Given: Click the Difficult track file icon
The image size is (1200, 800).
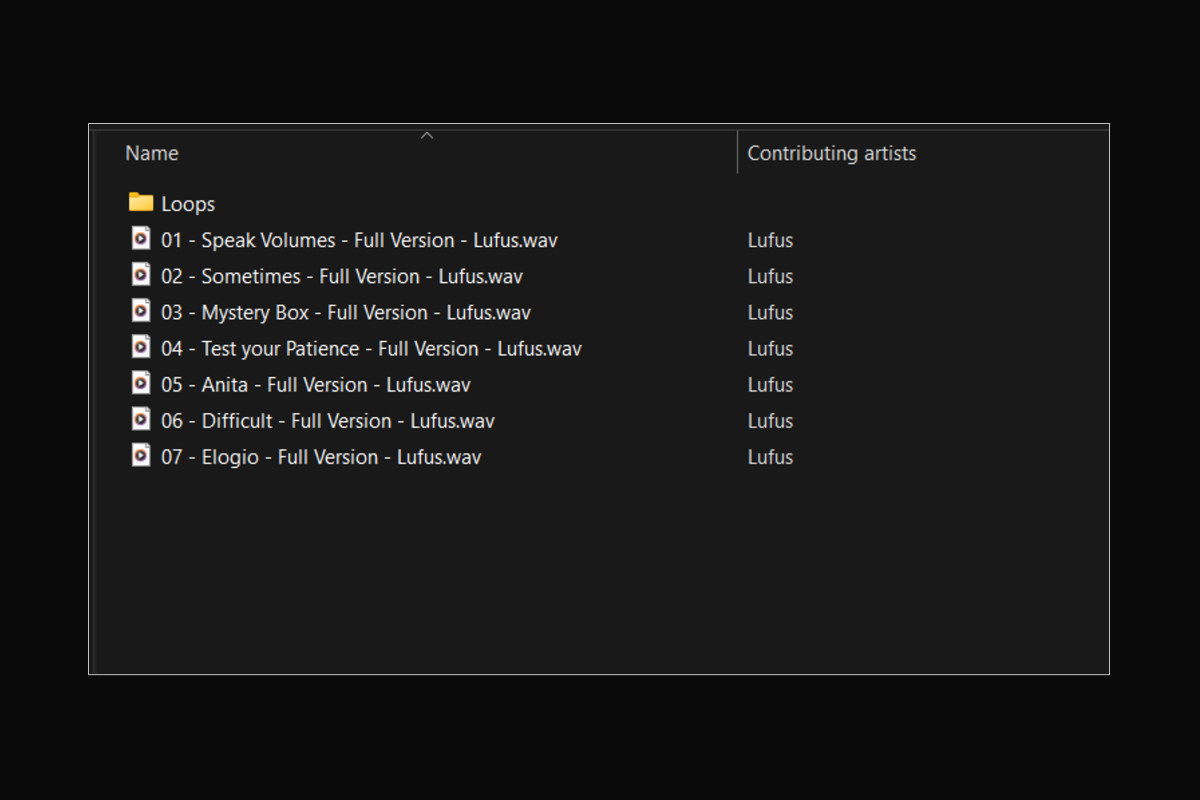Looking at the screenshot, I should 141,419.
